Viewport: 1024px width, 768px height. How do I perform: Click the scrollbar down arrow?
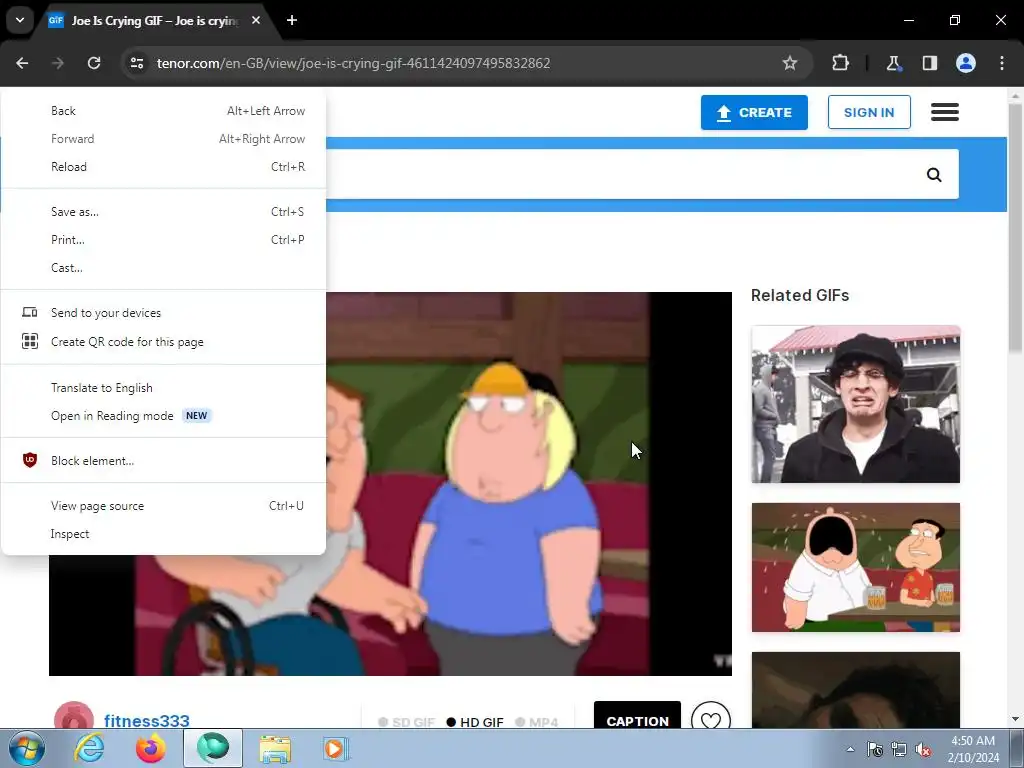click(1015, 720)
